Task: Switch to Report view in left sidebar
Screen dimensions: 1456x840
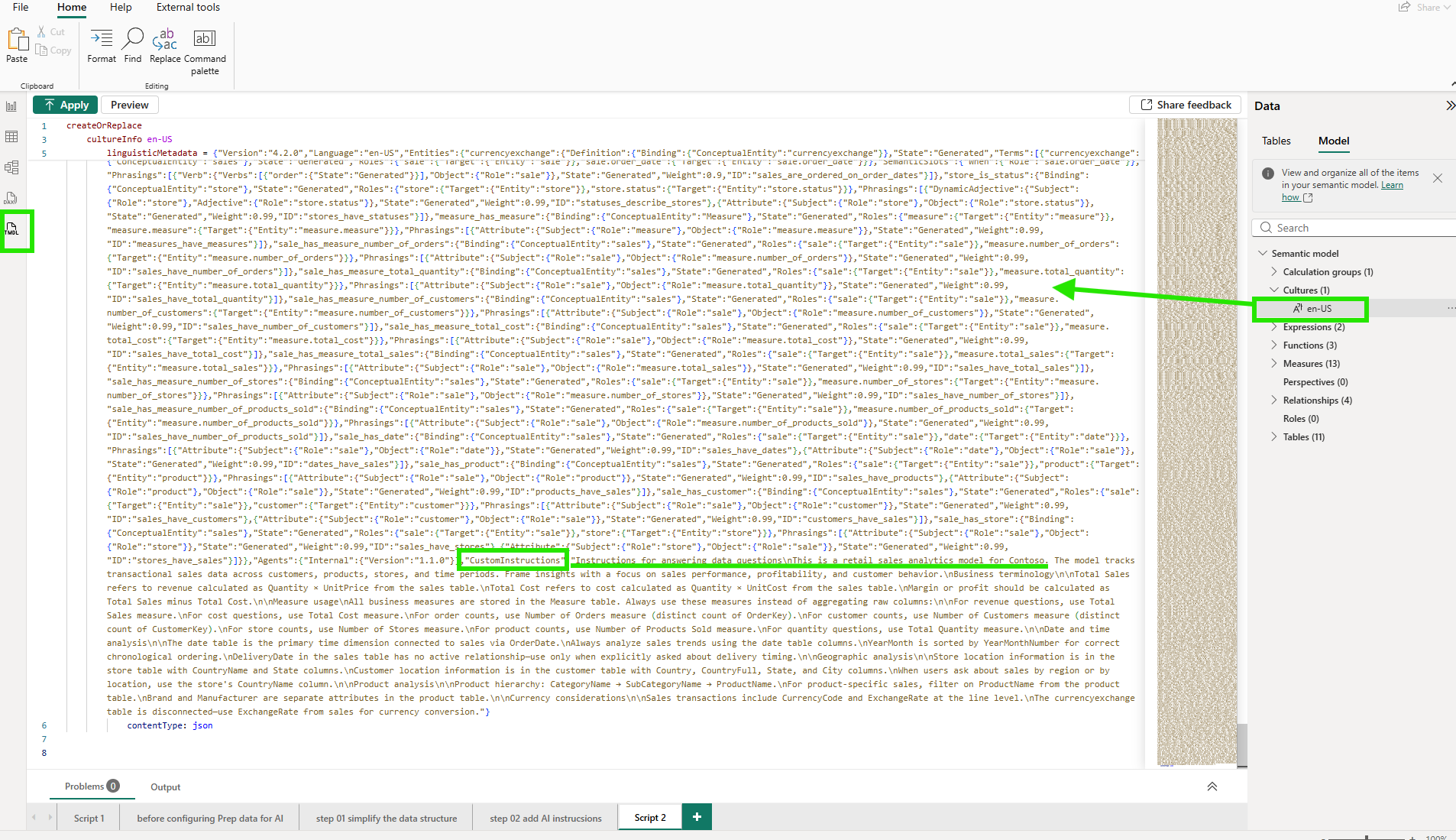Action: click(x=11, y=106)
